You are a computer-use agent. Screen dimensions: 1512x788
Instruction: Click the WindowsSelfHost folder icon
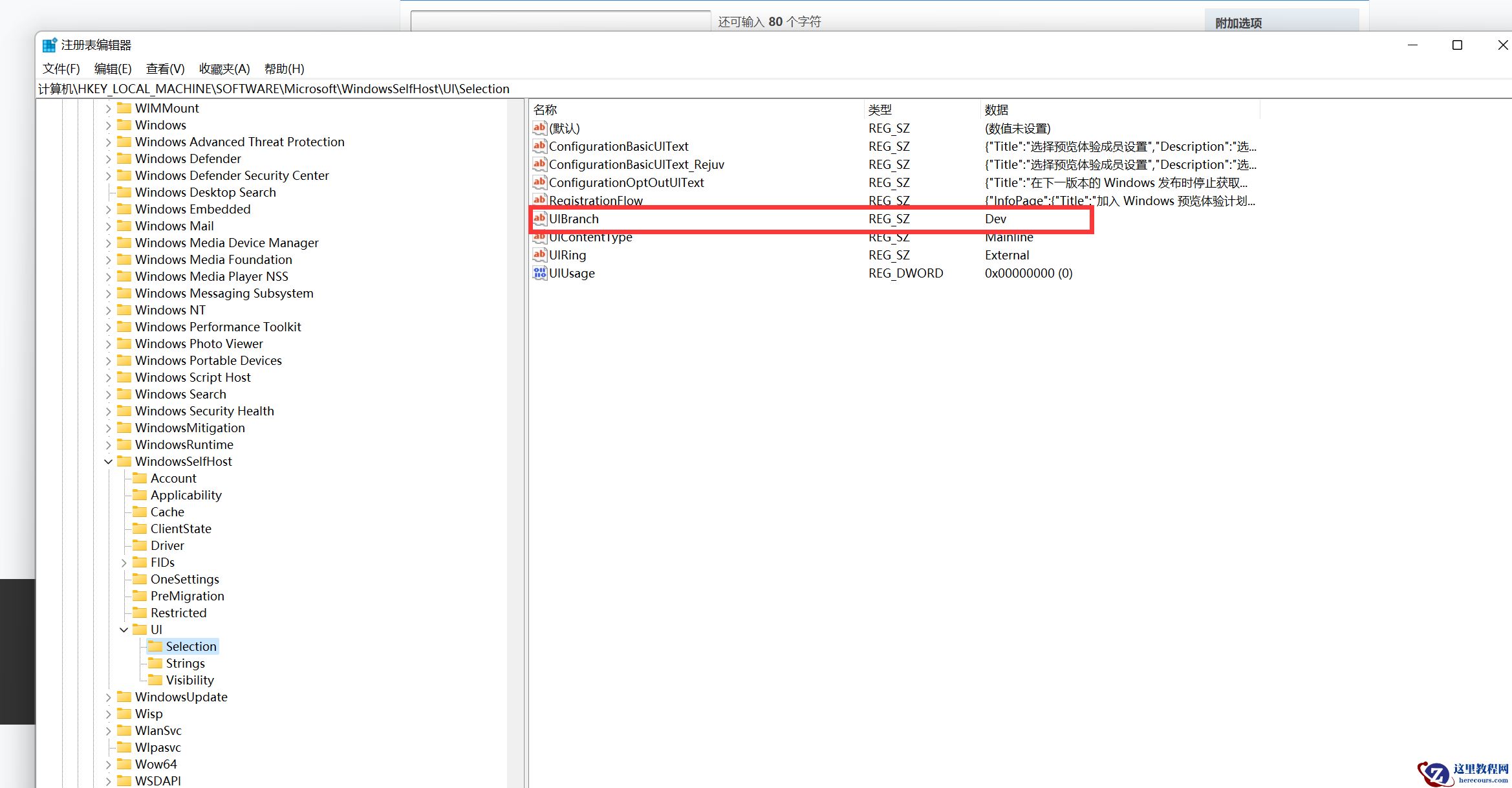pos(124,461)
